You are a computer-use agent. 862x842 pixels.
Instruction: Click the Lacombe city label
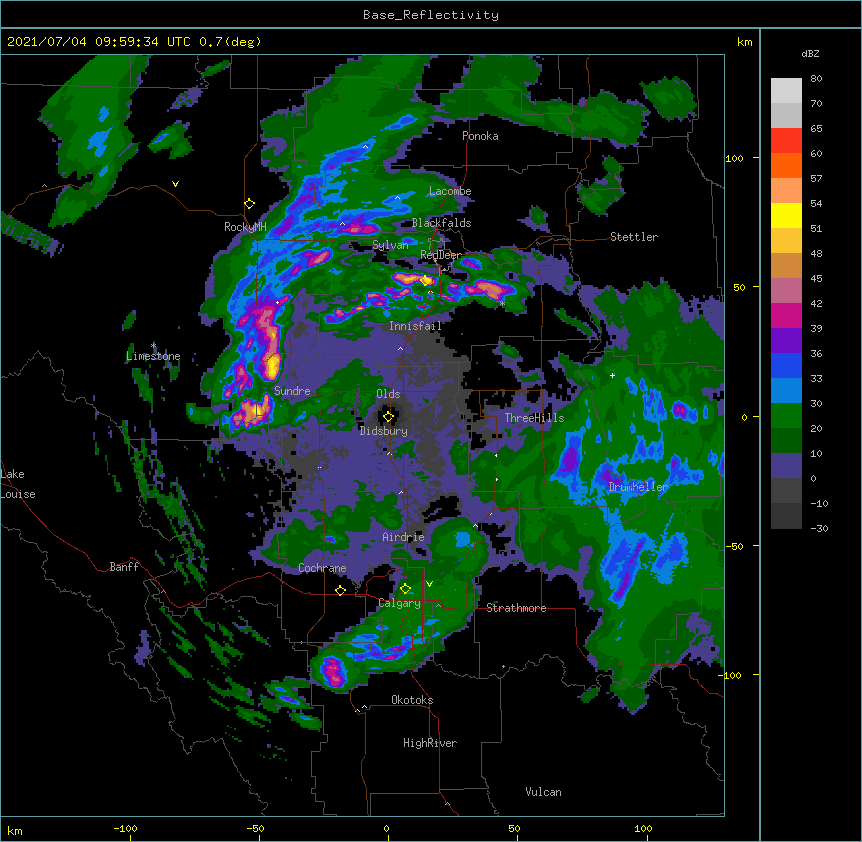point(450,191)
